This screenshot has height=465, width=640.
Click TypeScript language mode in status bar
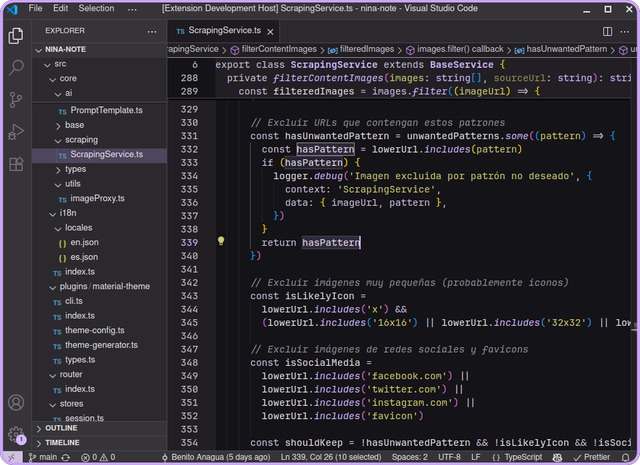point(521,457)
